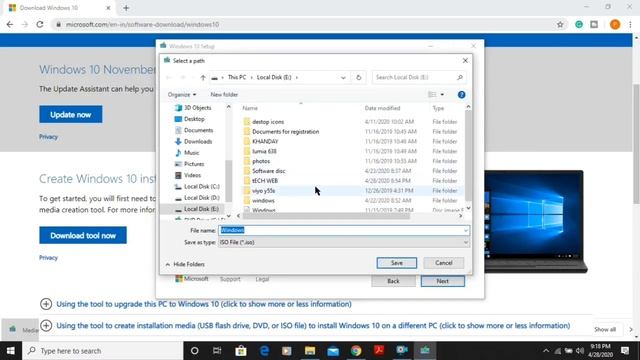Select the 'destop icons' folder
This screenshot has width=640, height=360.
[268, 122]
